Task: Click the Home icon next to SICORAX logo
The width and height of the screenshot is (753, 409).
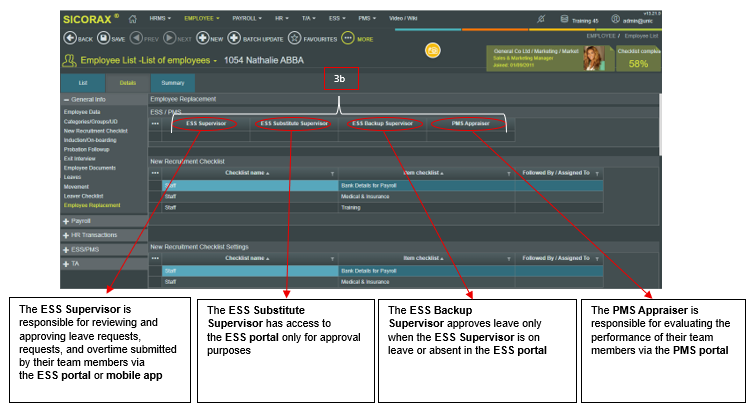Action: click(x=131, y=18)
